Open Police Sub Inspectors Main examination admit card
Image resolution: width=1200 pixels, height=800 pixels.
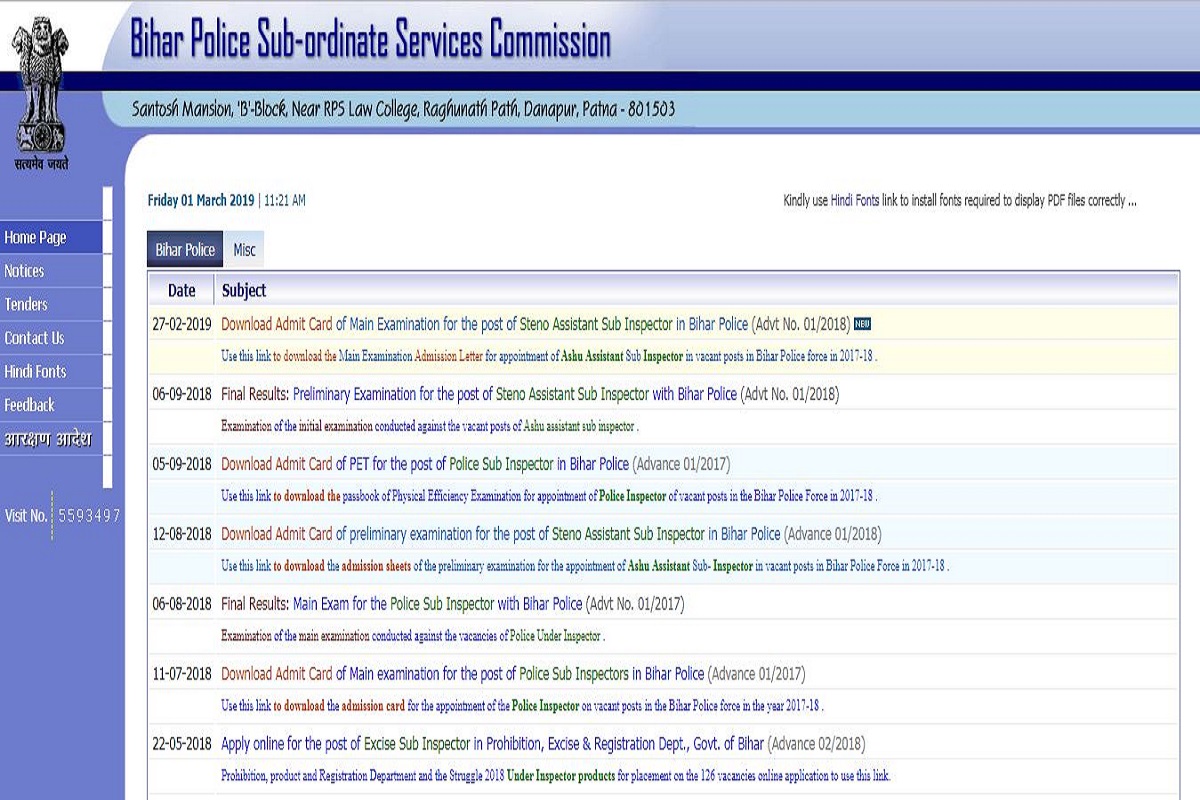tap(513, 674)
